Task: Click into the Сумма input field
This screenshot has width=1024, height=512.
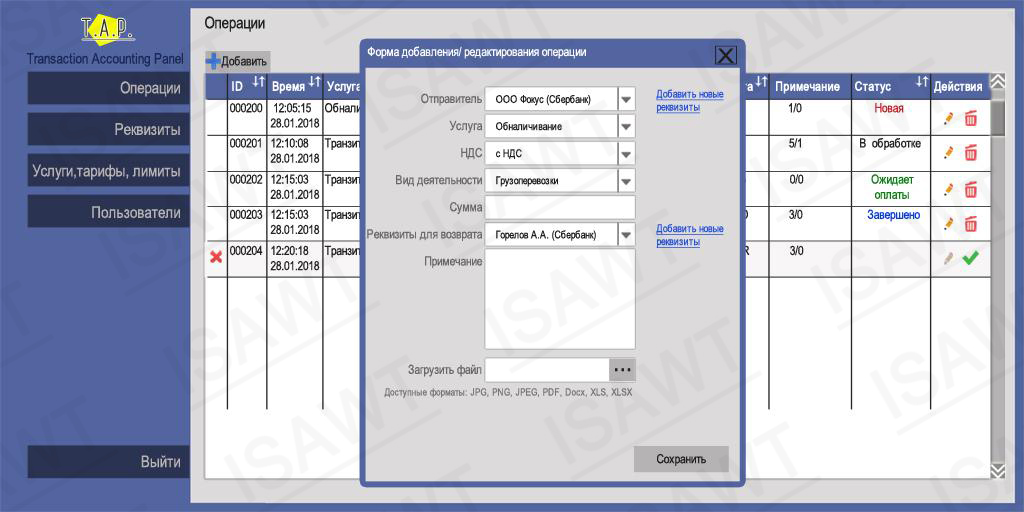Action: [560, 208]
